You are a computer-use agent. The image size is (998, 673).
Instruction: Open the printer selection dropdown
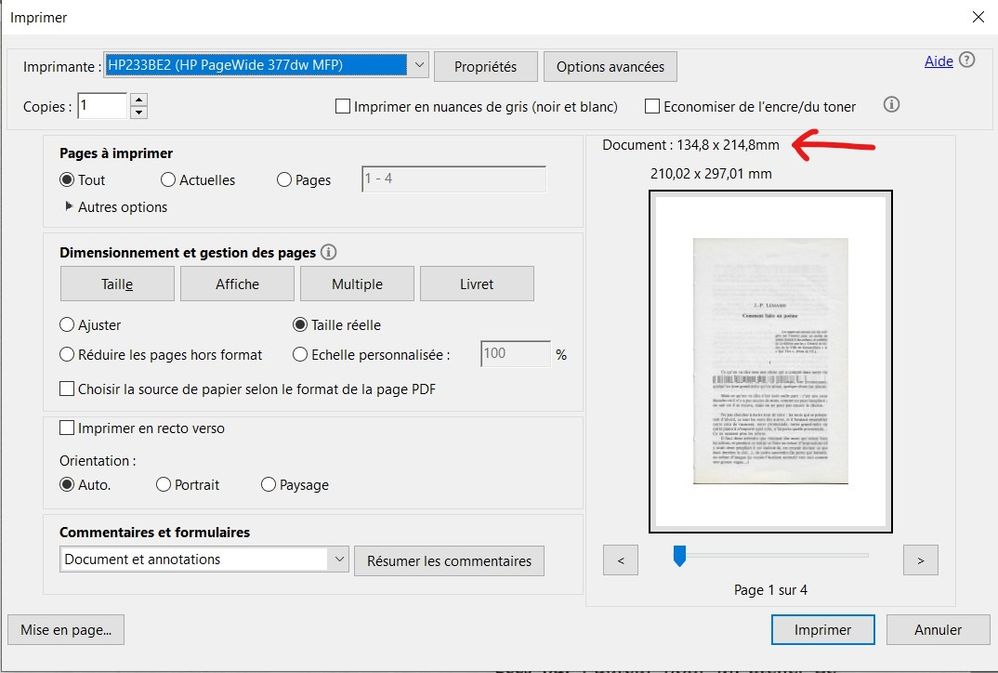point(420,64)
